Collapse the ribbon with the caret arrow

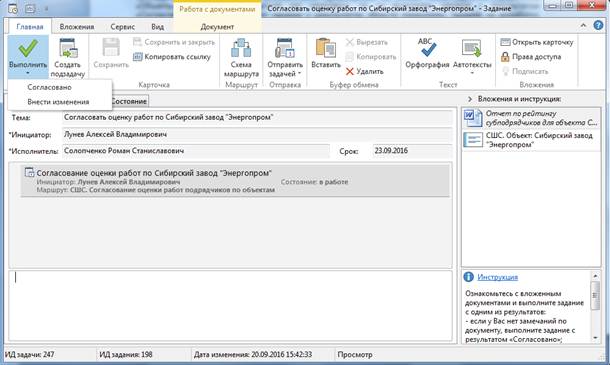[x=583, y=26]
